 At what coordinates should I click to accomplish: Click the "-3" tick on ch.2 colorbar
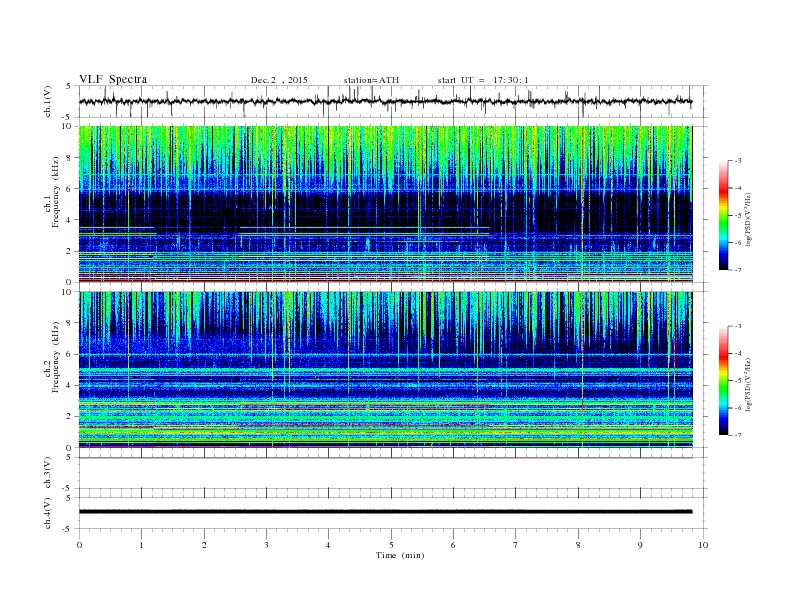click(737, 326)
